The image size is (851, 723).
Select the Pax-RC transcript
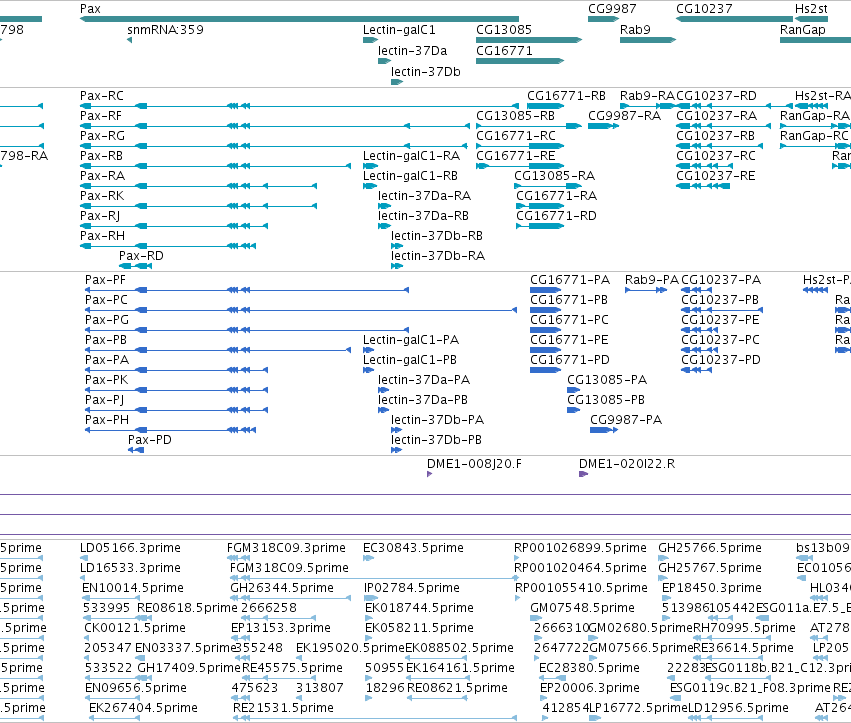tap(299, 106)
